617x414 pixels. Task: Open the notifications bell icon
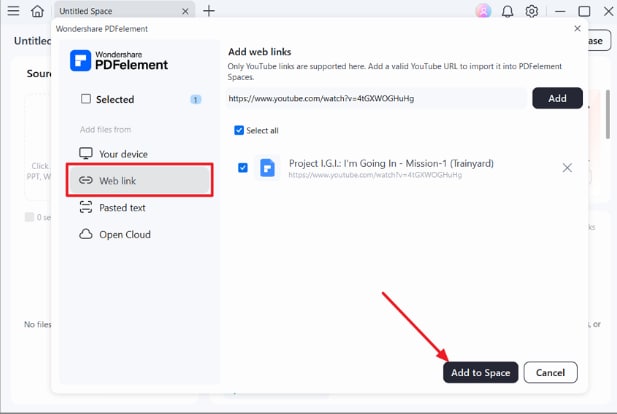click(x=508, y=11)
